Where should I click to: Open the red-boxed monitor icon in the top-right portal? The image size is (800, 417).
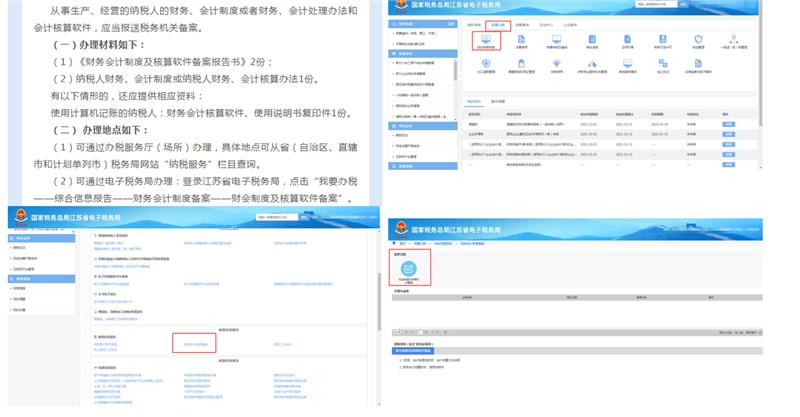[x=486, y=41]
